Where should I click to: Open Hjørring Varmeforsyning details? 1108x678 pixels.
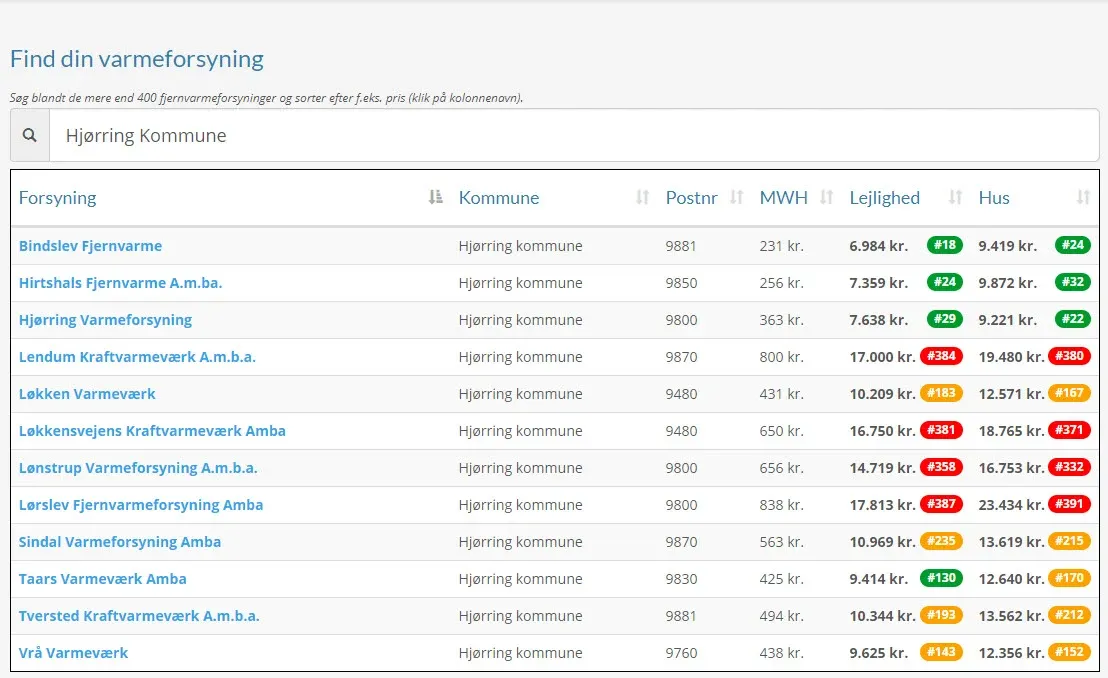(105, 320)
